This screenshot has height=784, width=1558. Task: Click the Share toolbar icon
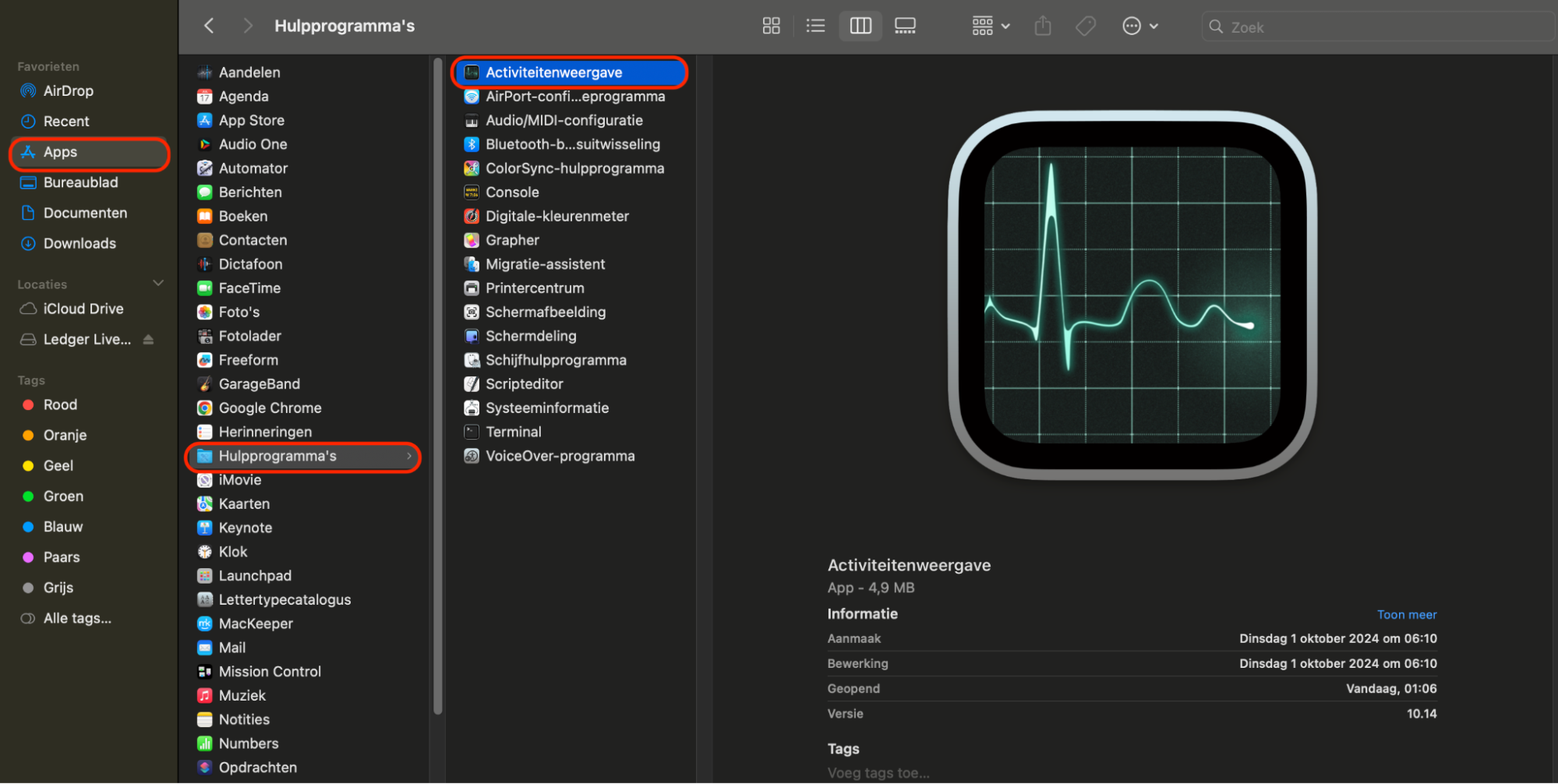[1043, 26]
